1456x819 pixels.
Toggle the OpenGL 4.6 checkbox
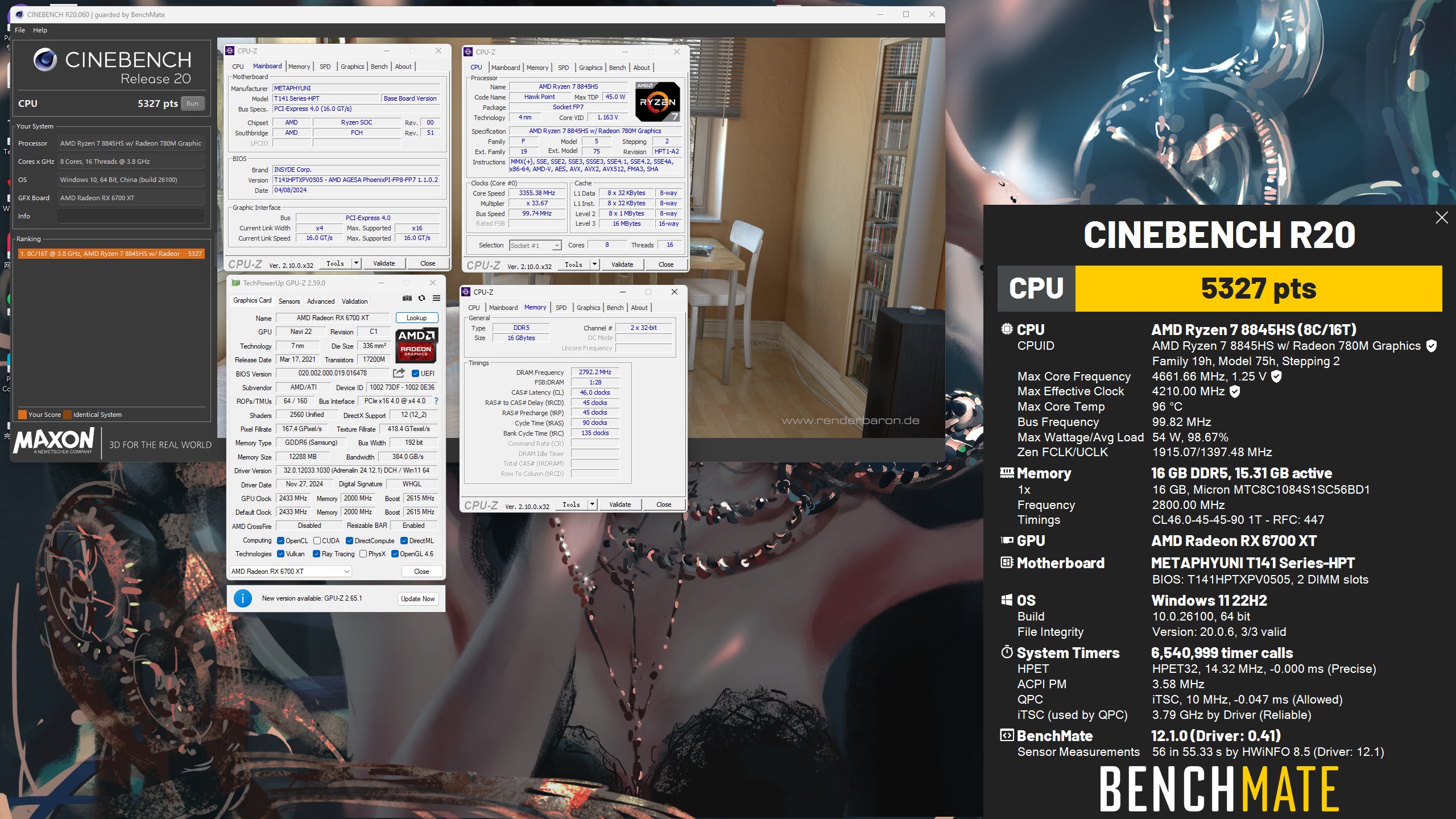tap(395, 554)
